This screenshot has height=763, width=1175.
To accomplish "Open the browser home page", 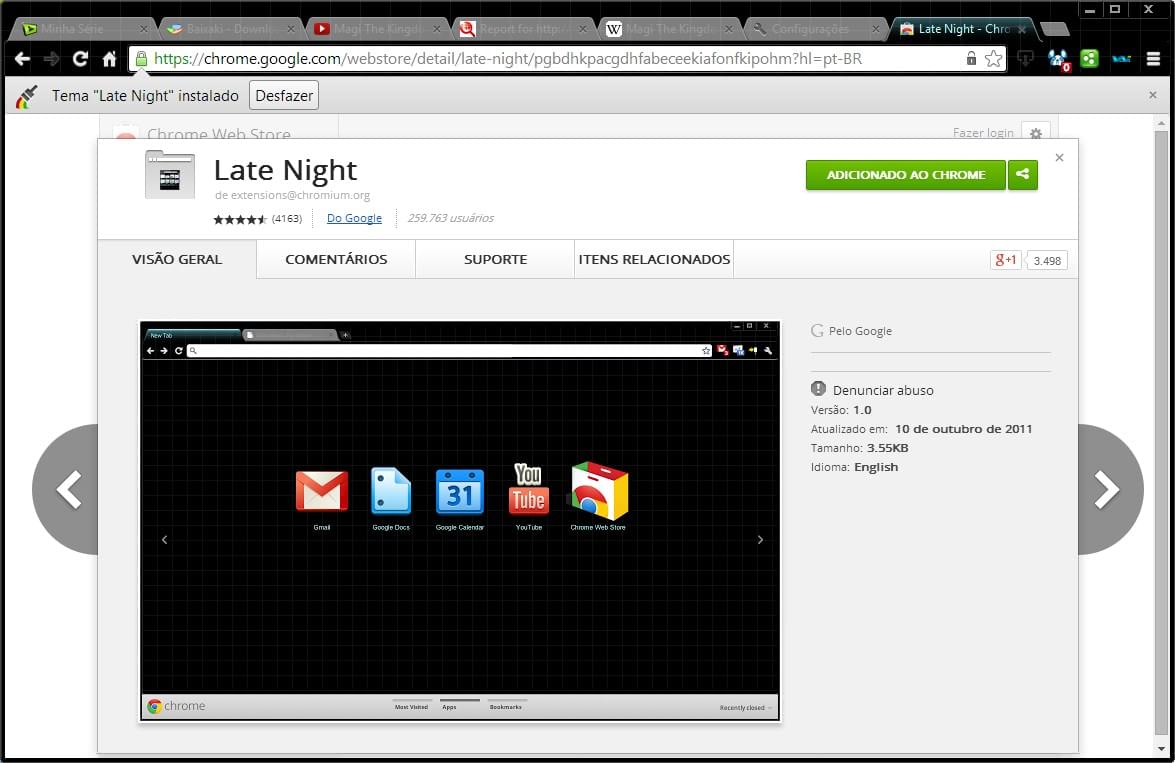I will click(109, 58).
